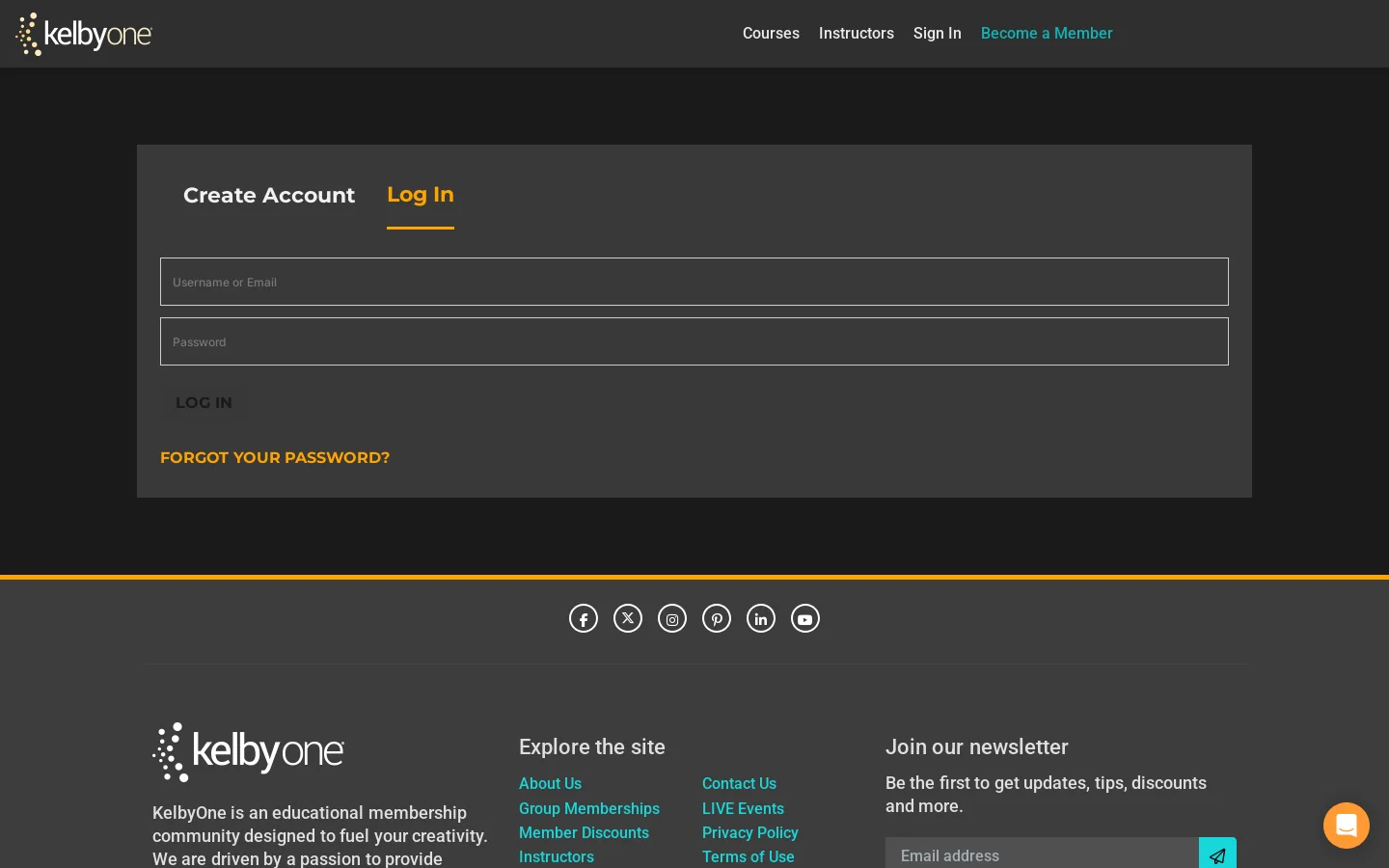Open the LIVE Events link
Viewport: 1389px width, 868px height.
pyautogui.click(x=743, y=808)
